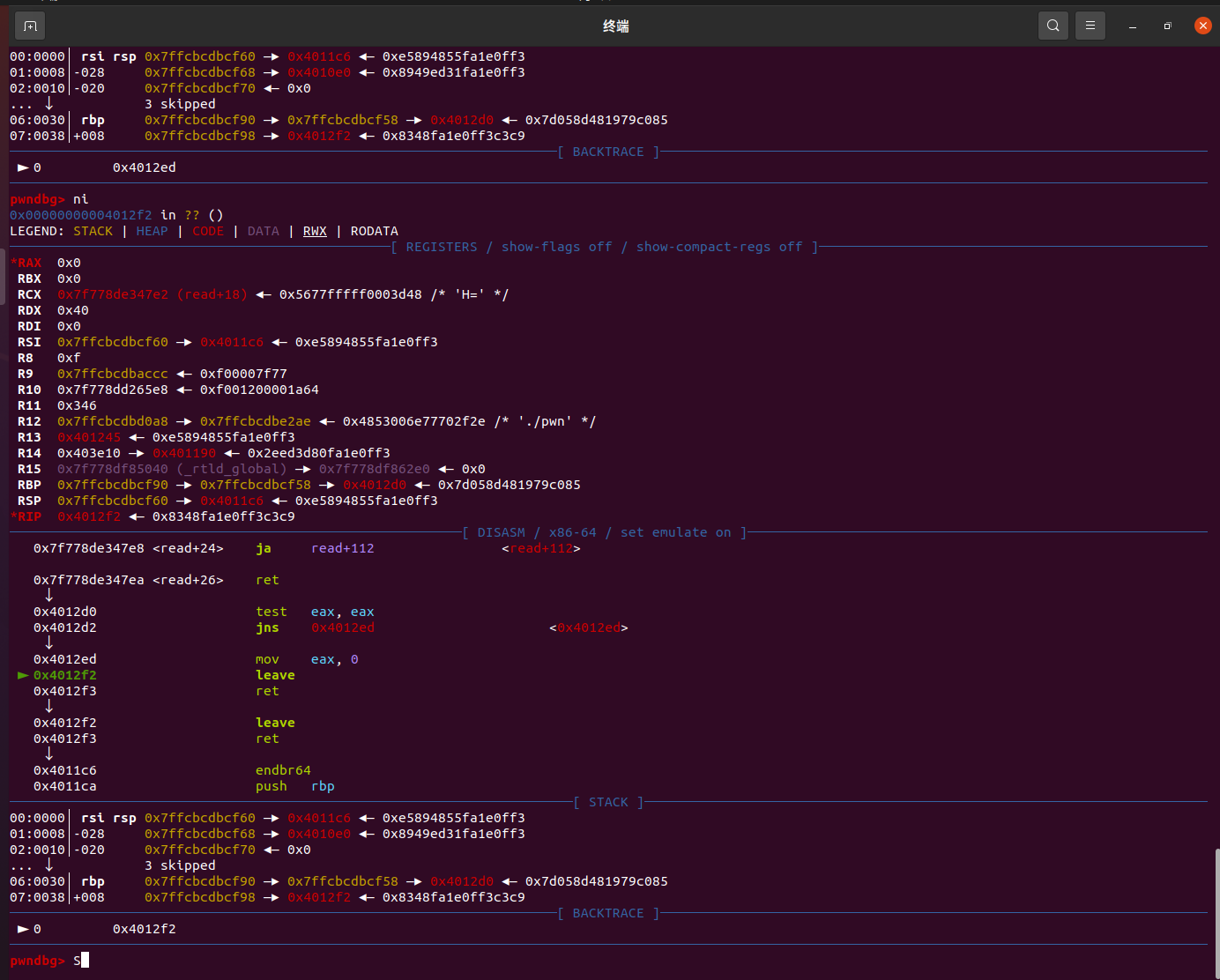Click the RAX register name

point(29,263)
